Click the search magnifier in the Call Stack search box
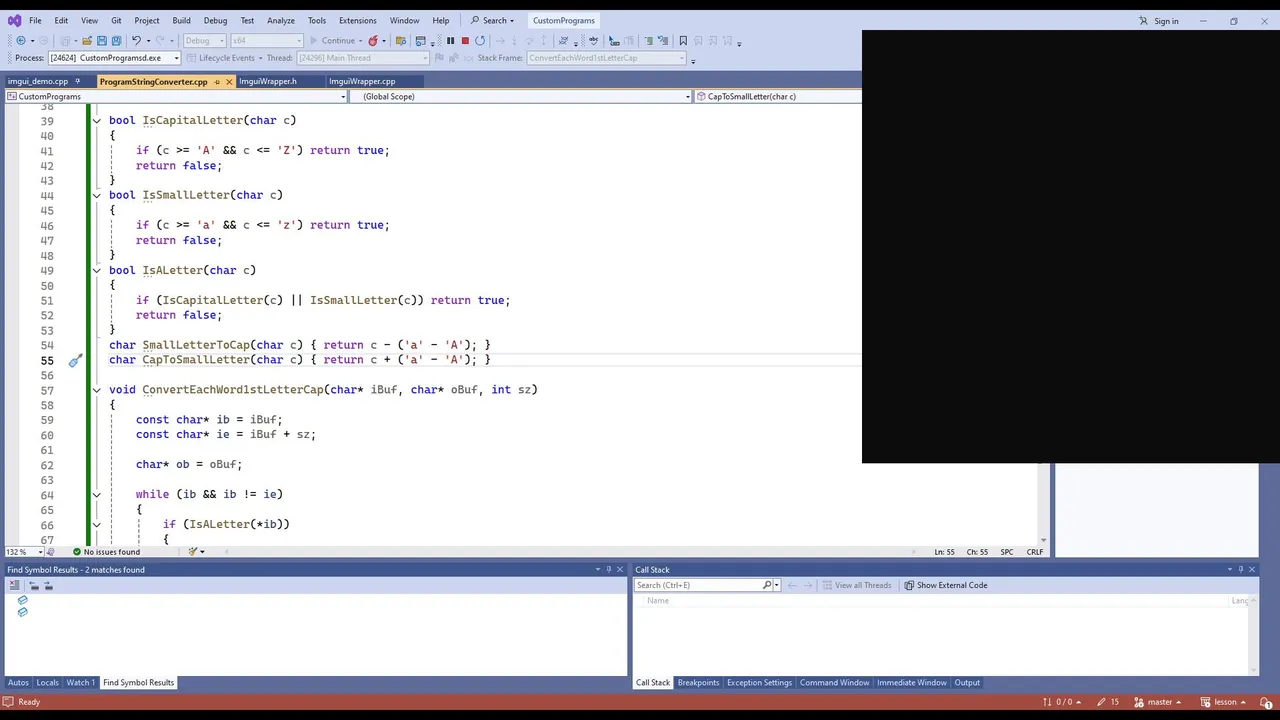Screen dimensions: 1280x720 tap(768, 585)
